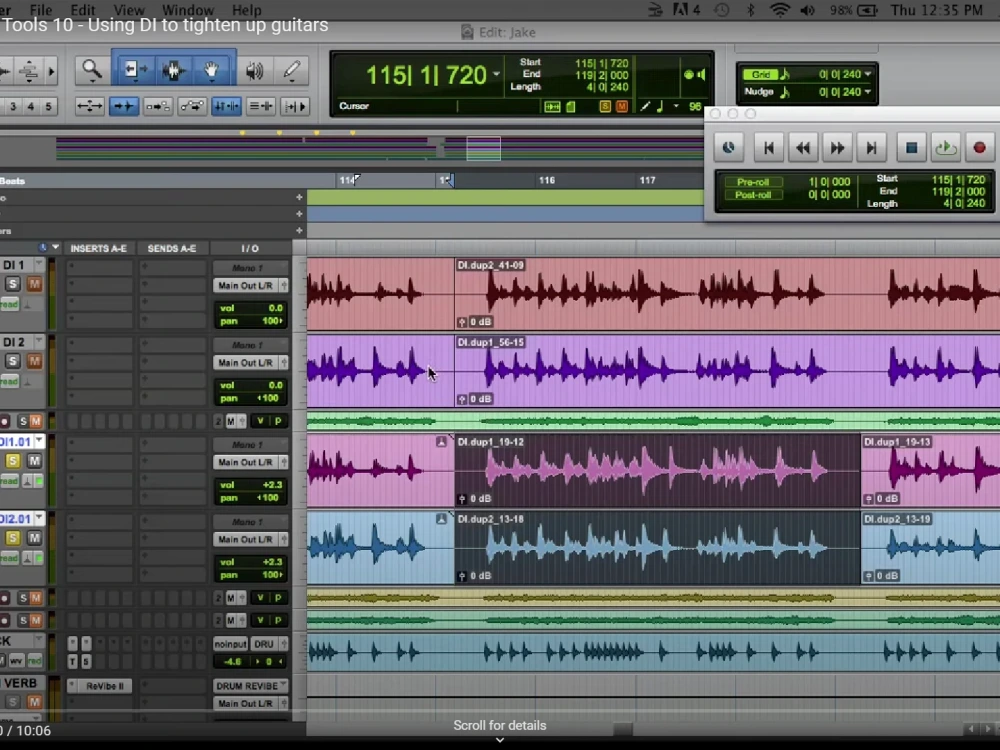Mute the DI 1 track
Viewport: 1000px width, 750px height.
coord(34,284)
